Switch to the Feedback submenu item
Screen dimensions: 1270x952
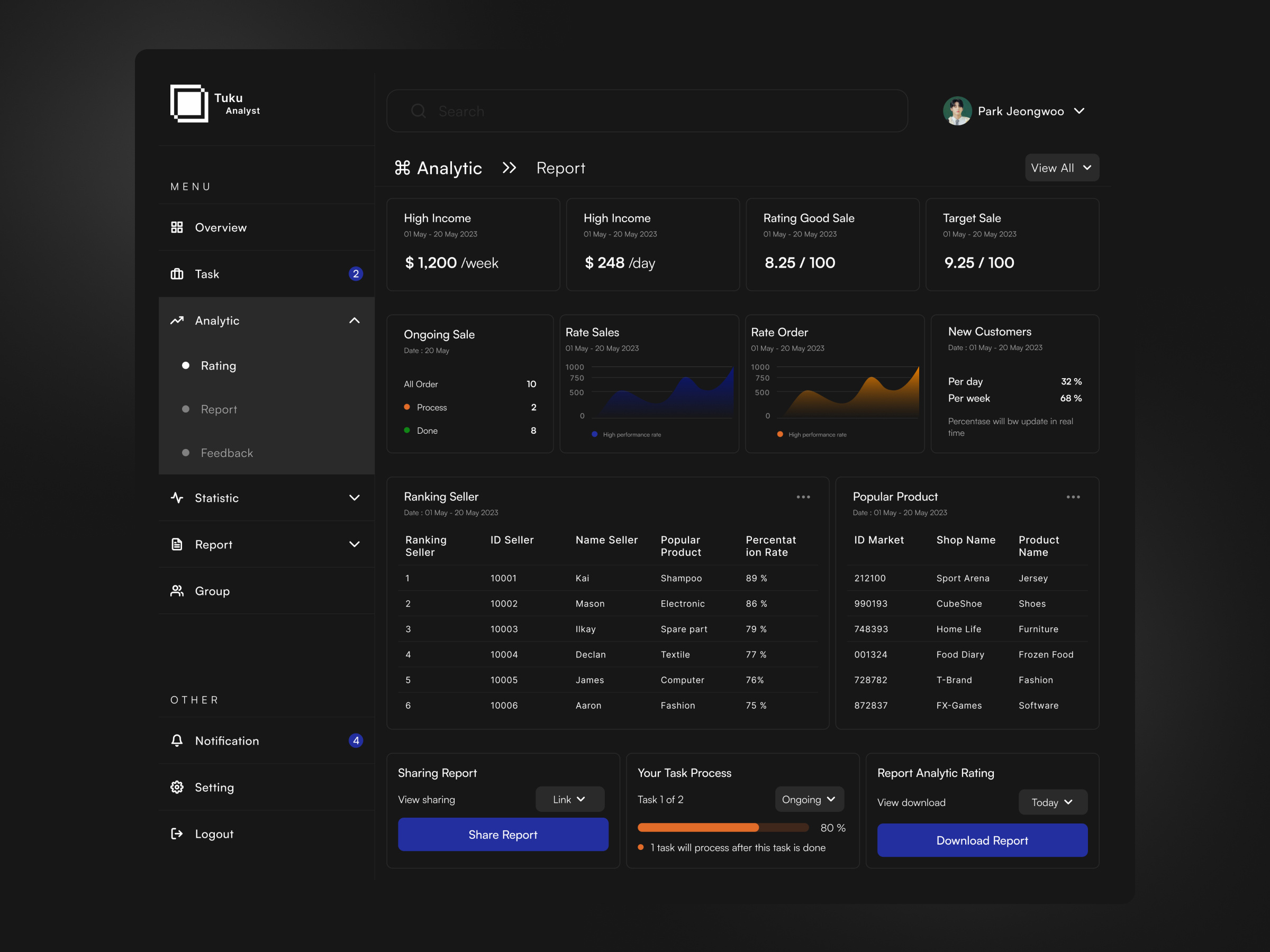tap(226, 453)
